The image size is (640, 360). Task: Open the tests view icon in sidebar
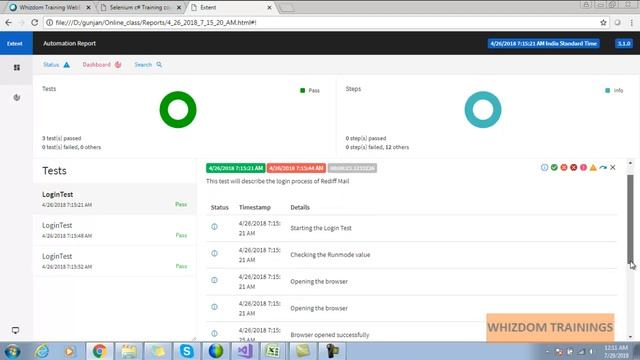click(x=17, y=68)
